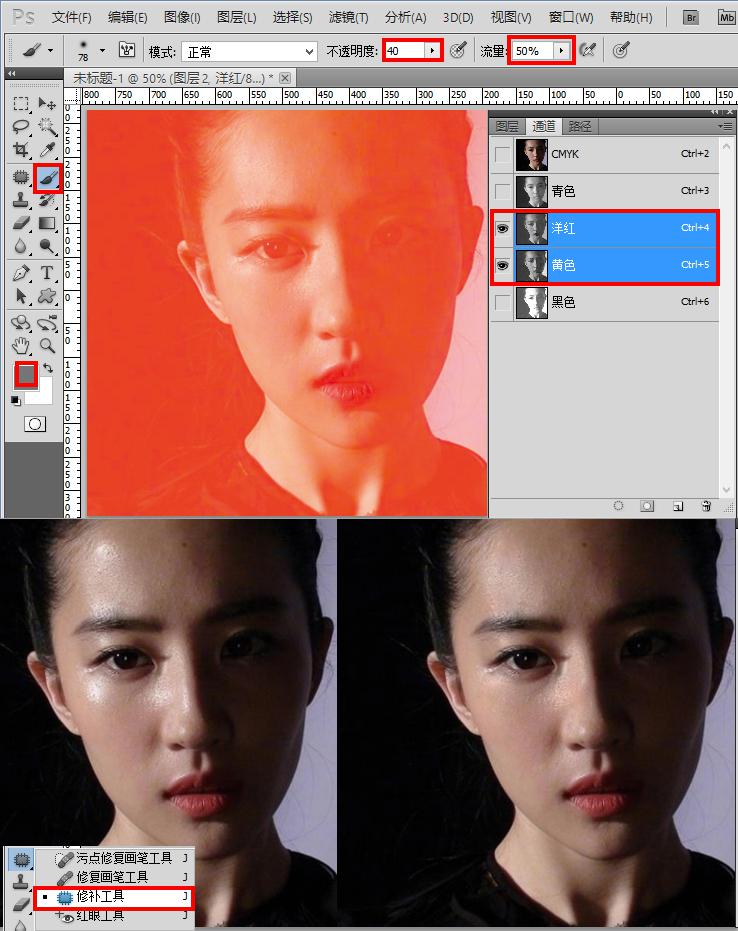Expand the 流量 flow slider arrow
The height and width of the screenshot is (931, 738).
click(x=562, y=50)
